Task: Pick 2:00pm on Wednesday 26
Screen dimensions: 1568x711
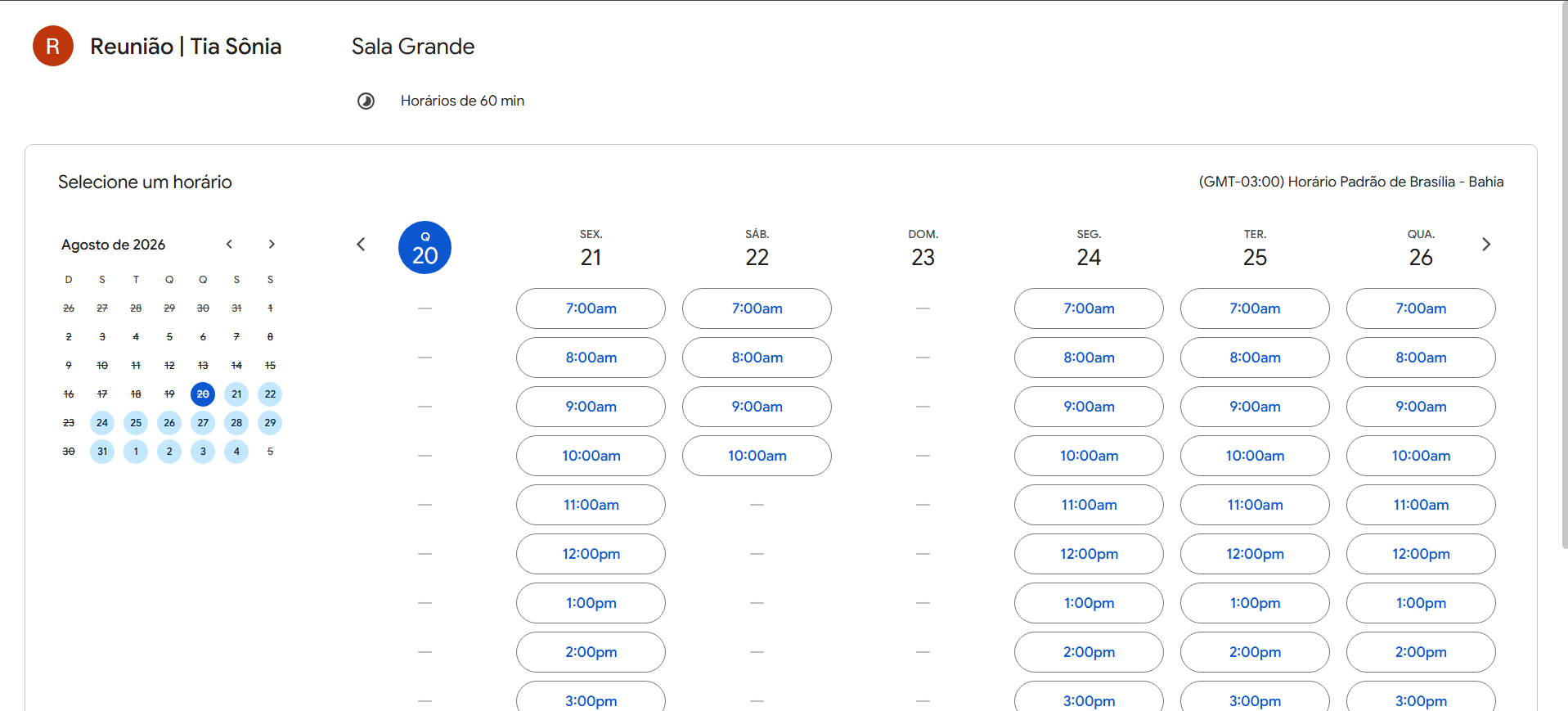Action: [1421, 652]
